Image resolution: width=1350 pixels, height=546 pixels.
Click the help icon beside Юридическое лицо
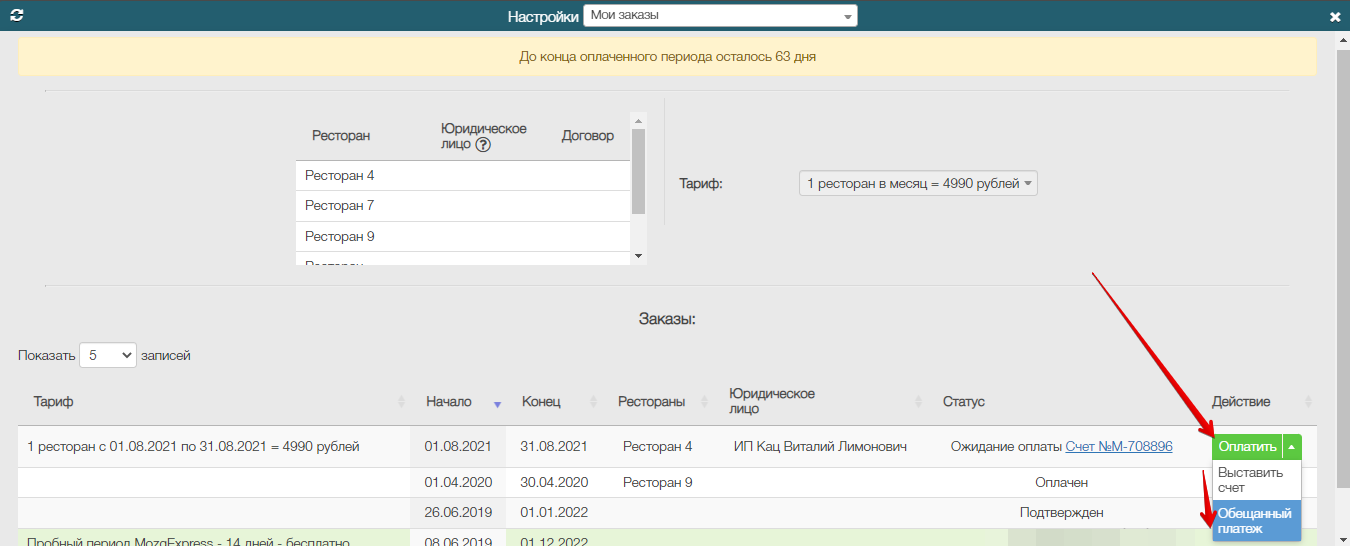[482, 144]
